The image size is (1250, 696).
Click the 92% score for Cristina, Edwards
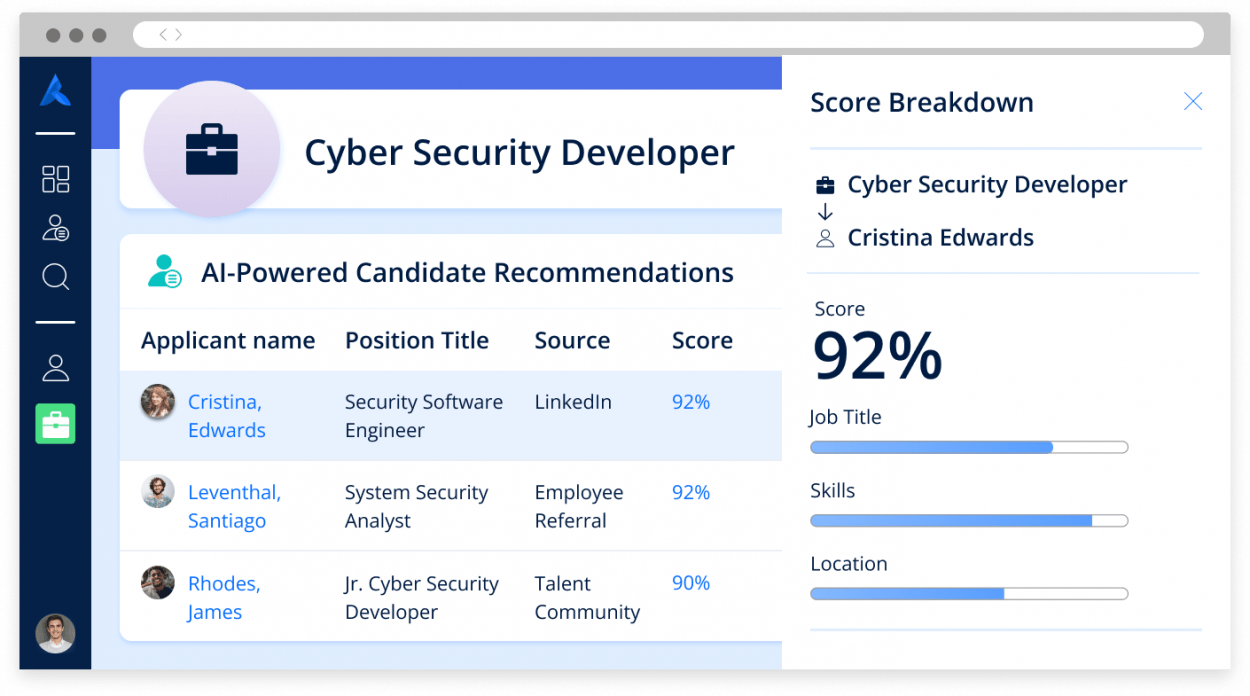[x=691, y=401]
